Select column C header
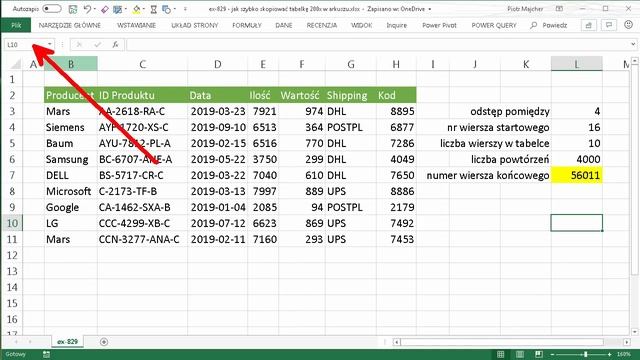The width and height of the screenshot is (640, 360). tap(142, 64)
